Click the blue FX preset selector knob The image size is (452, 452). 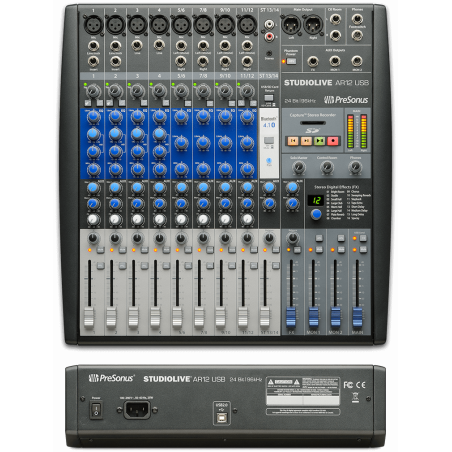316,214
